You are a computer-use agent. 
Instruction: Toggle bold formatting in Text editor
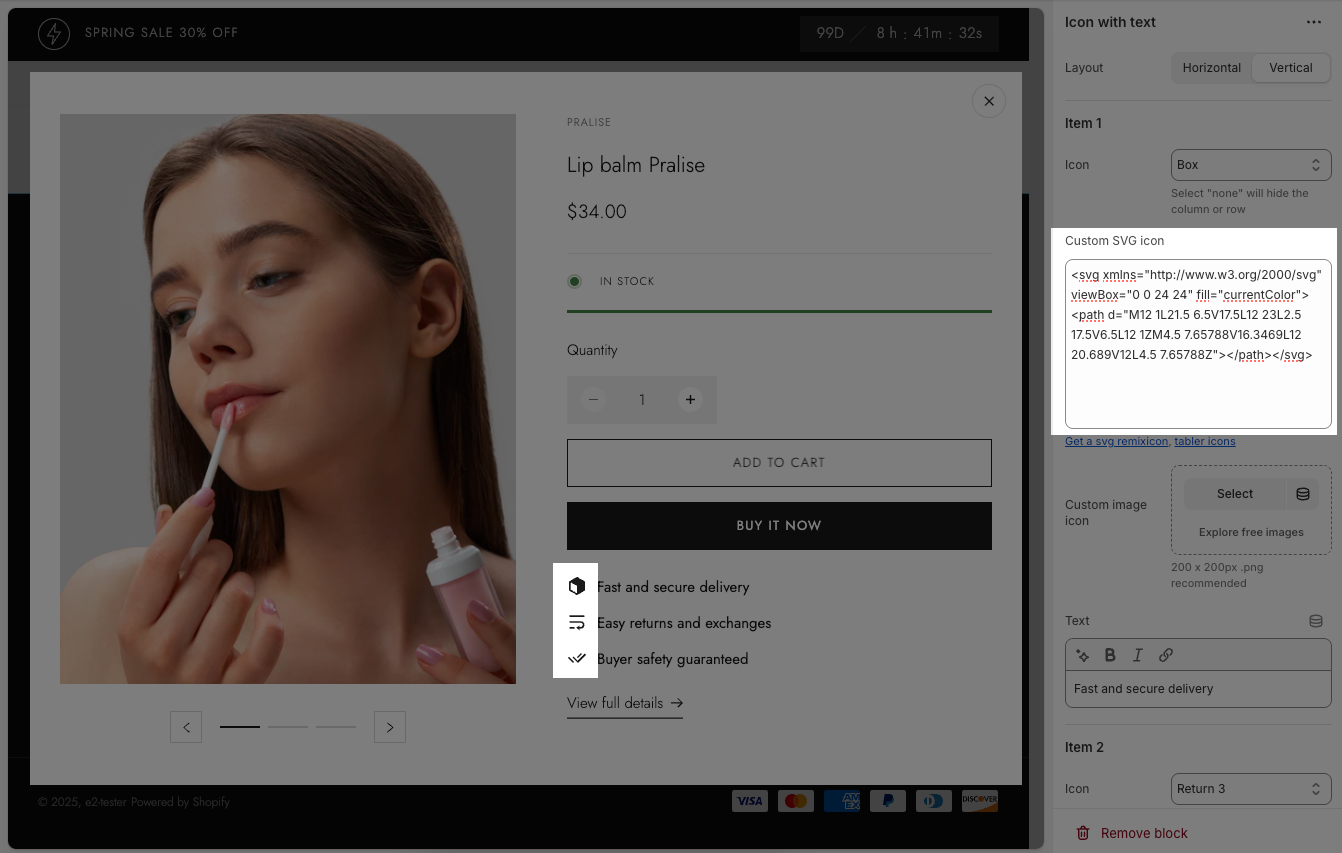tap(1110, 656)
